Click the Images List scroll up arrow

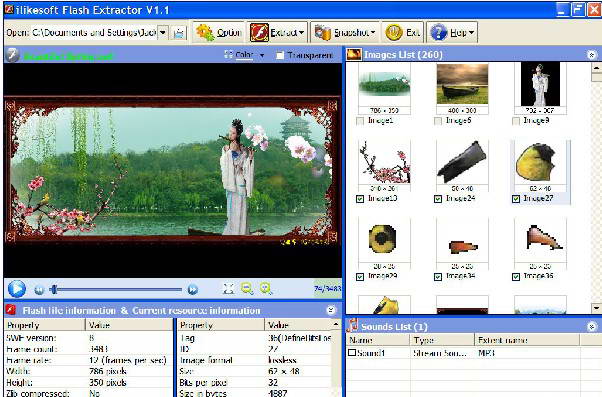point(596,68)
